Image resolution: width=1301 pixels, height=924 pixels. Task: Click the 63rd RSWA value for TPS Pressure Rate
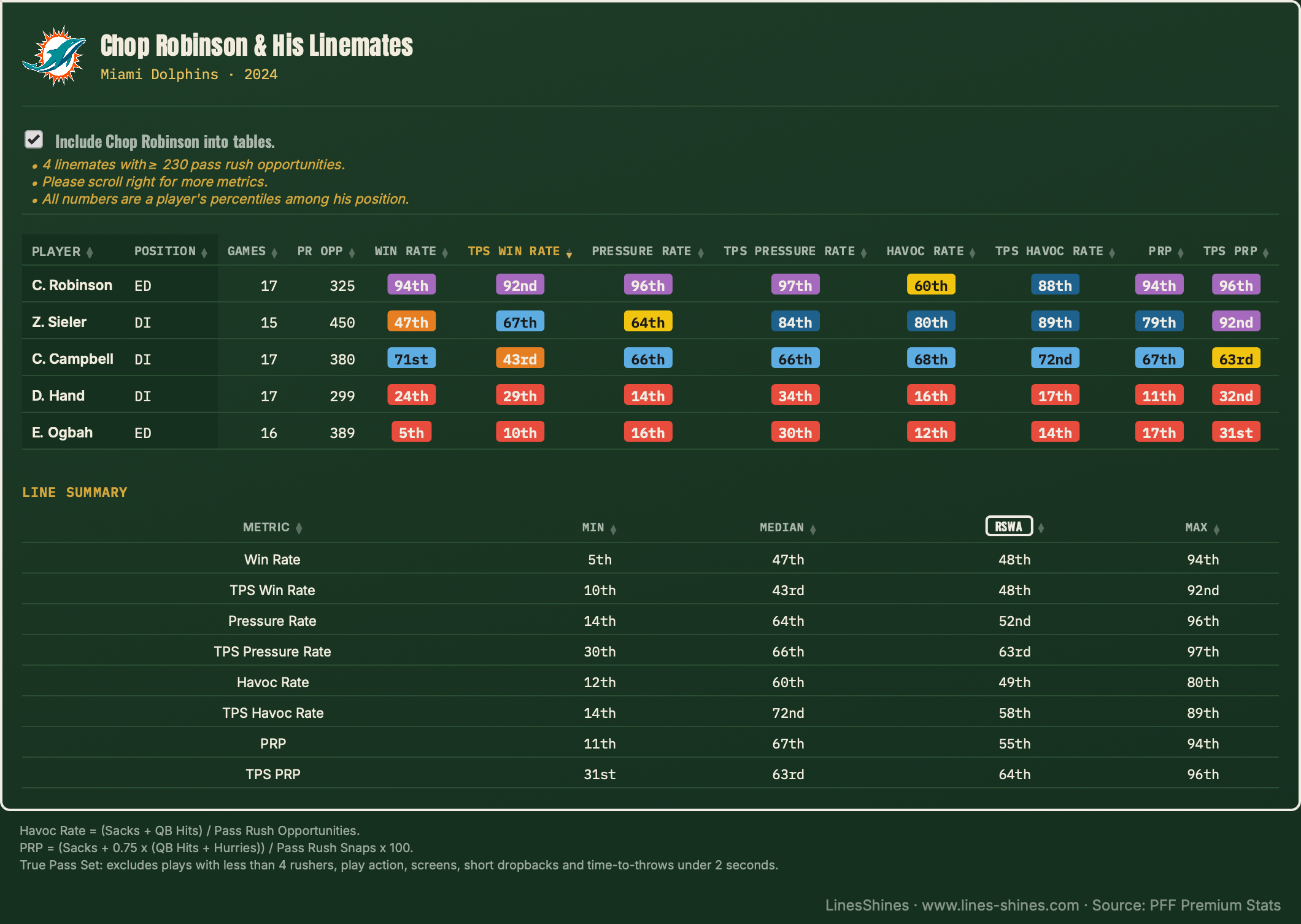coord(1014,652)
